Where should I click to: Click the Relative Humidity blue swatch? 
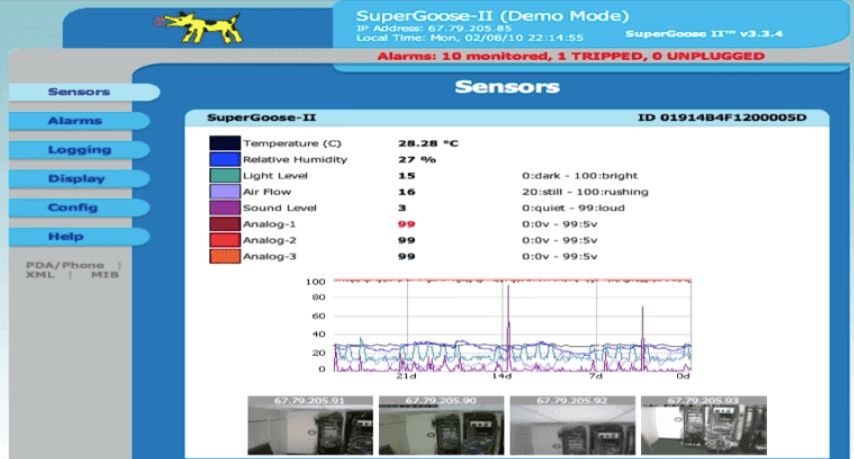tap(224, 160)
